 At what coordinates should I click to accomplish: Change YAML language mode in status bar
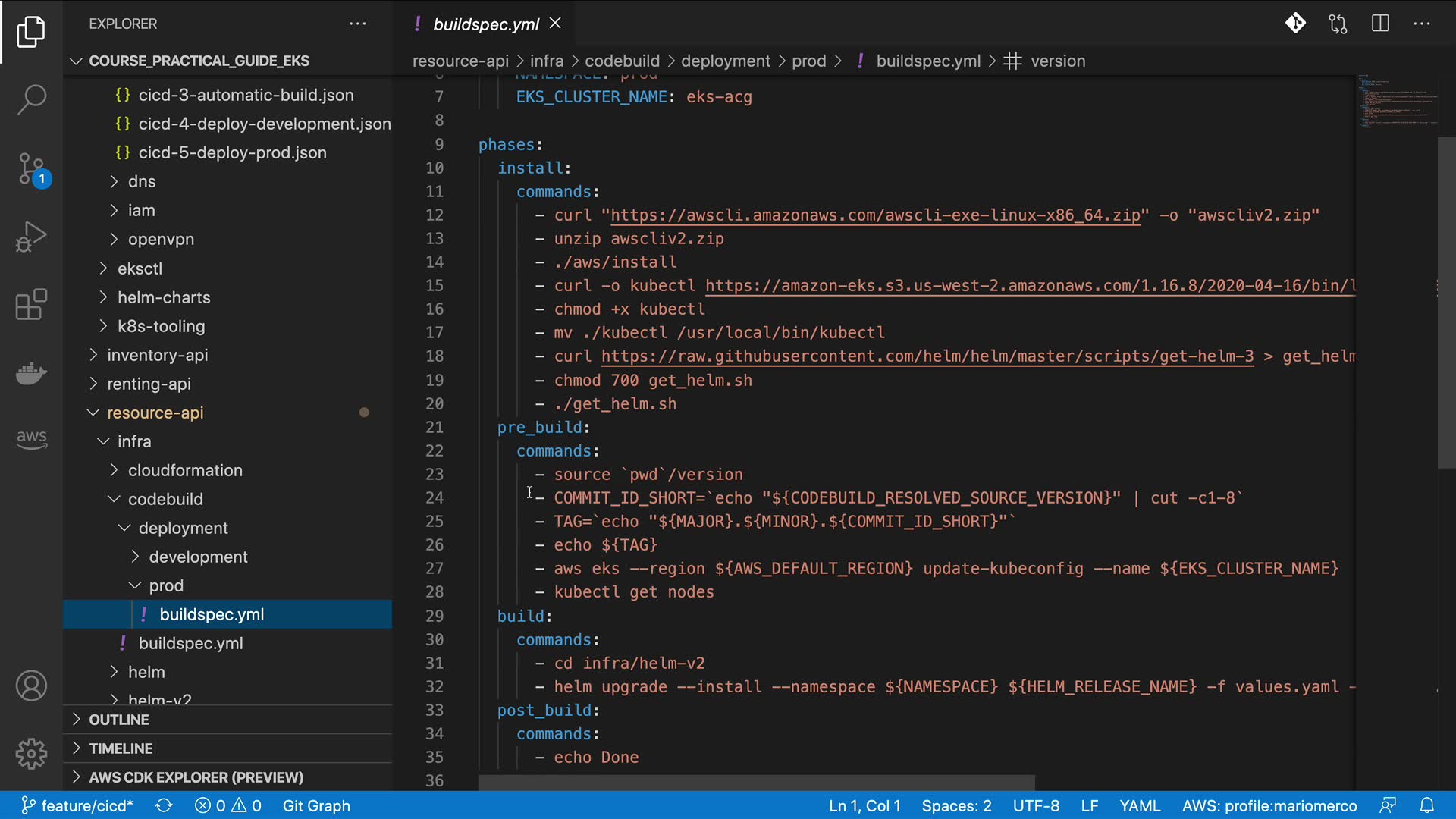click(x=1140, y=805)
